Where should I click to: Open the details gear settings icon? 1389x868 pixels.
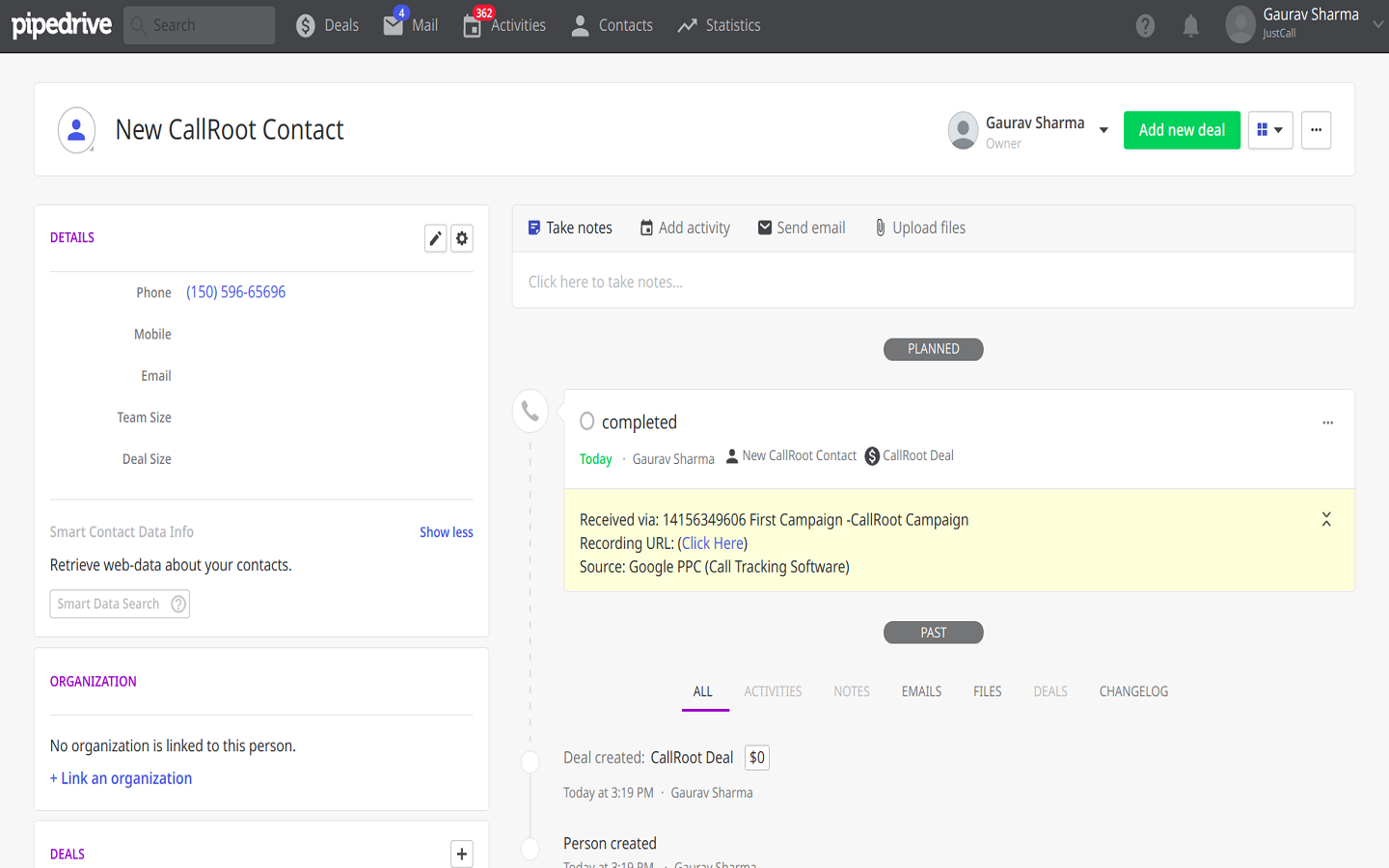(462, 238)
